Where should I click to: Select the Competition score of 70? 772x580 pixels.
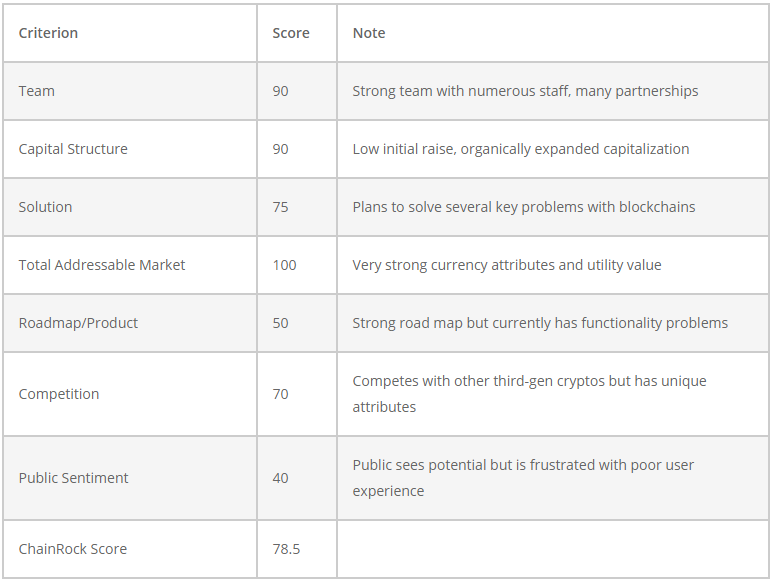(x=280, y=394)
